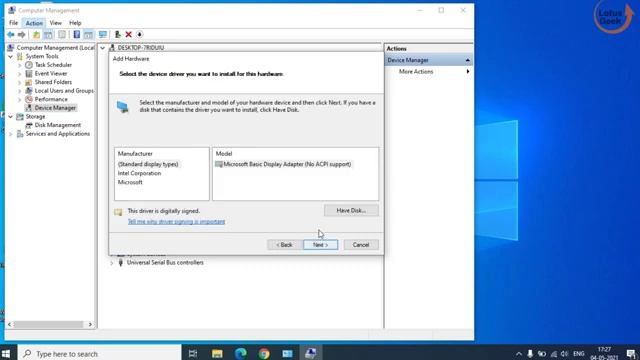The image size is (640, 360).
Task: Click the Update driver green toolbar icon
Action: (x=118, y=35)
